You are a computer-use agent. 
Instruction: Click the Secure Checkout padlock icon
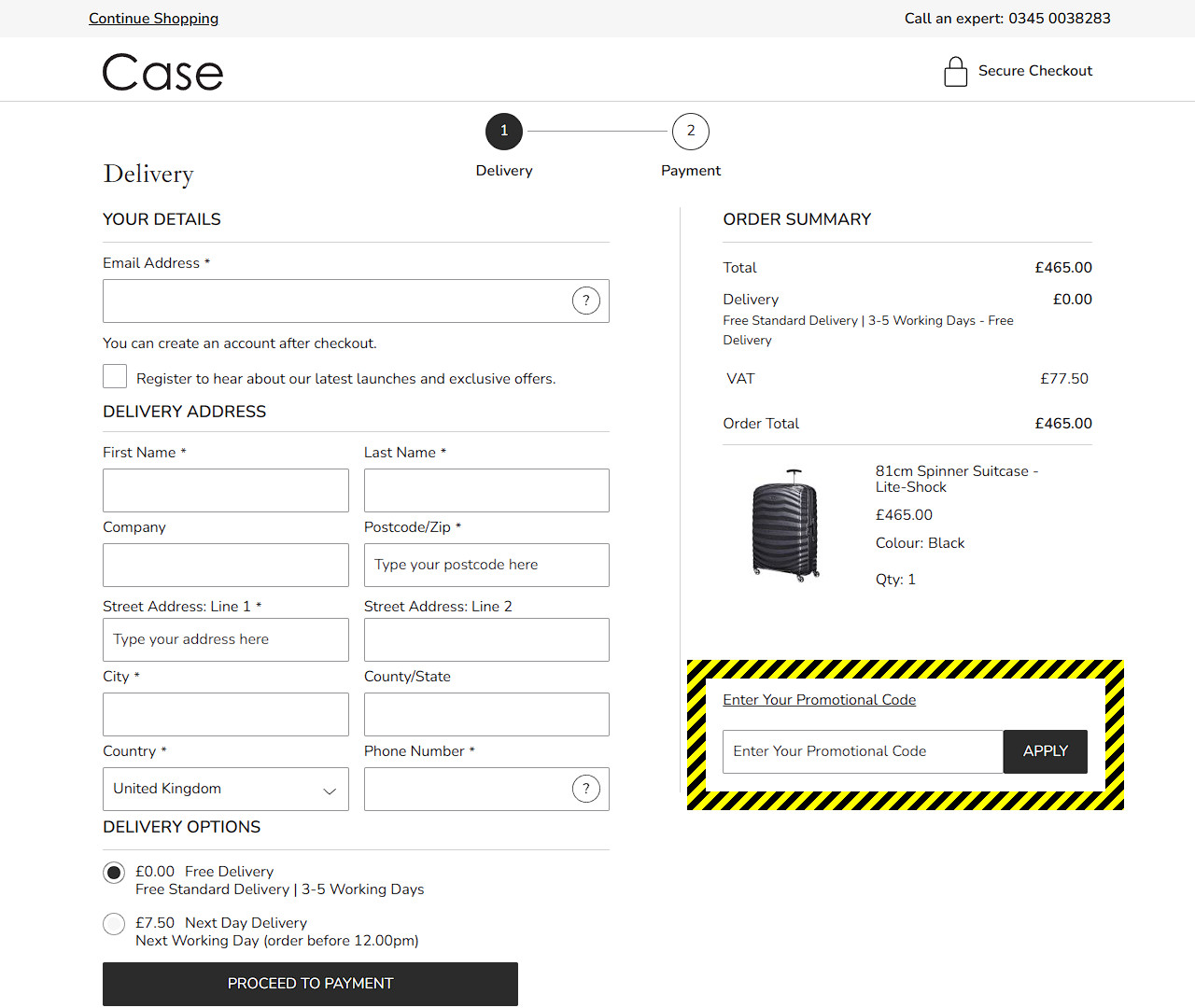(955, 72)
